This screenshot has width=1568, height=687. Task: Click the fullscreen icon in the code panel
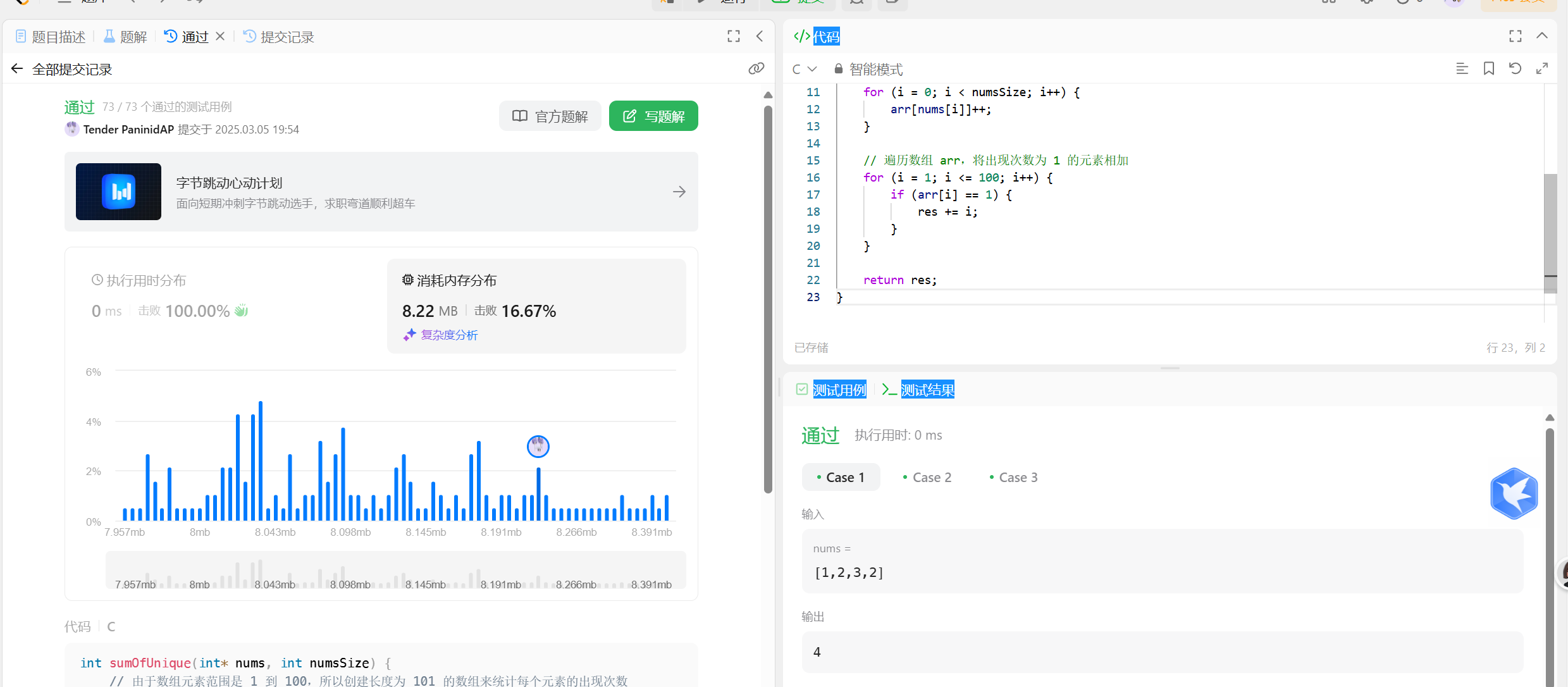point(1515,37)
